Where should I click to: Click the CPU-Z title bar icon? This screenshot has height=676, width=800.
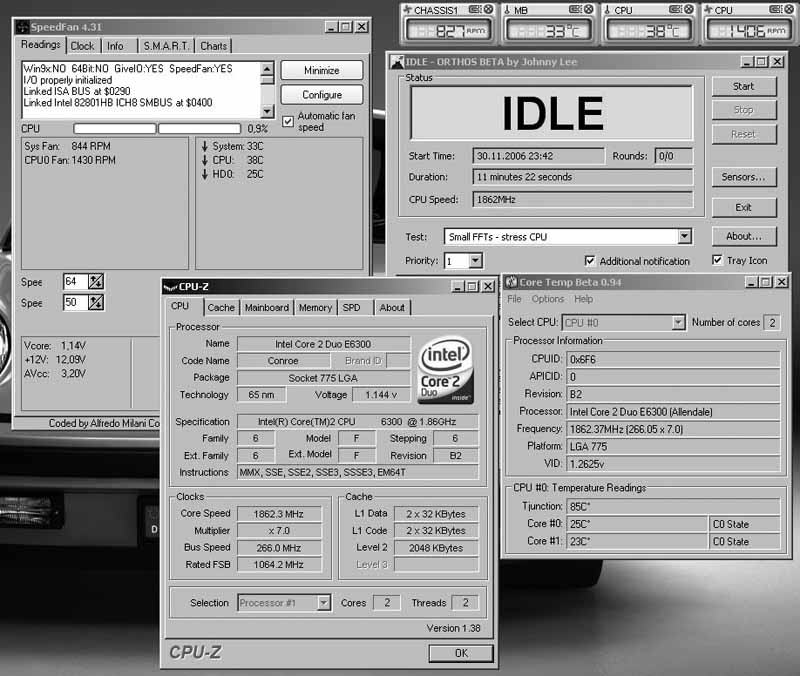pyautogui.click(x=170, y=287)
